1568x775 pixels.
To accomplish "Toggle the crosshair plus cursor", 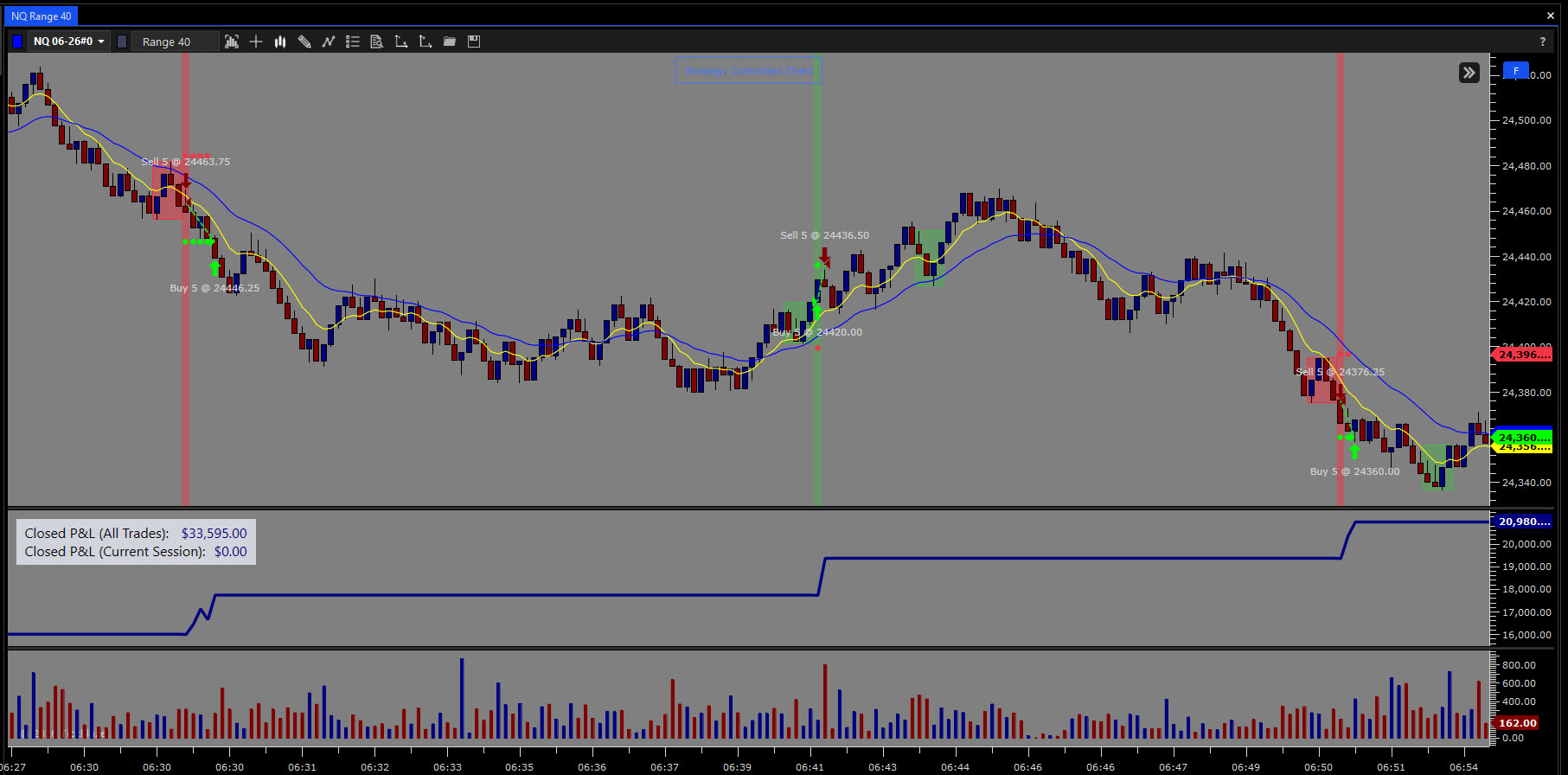I will [256, 42].
